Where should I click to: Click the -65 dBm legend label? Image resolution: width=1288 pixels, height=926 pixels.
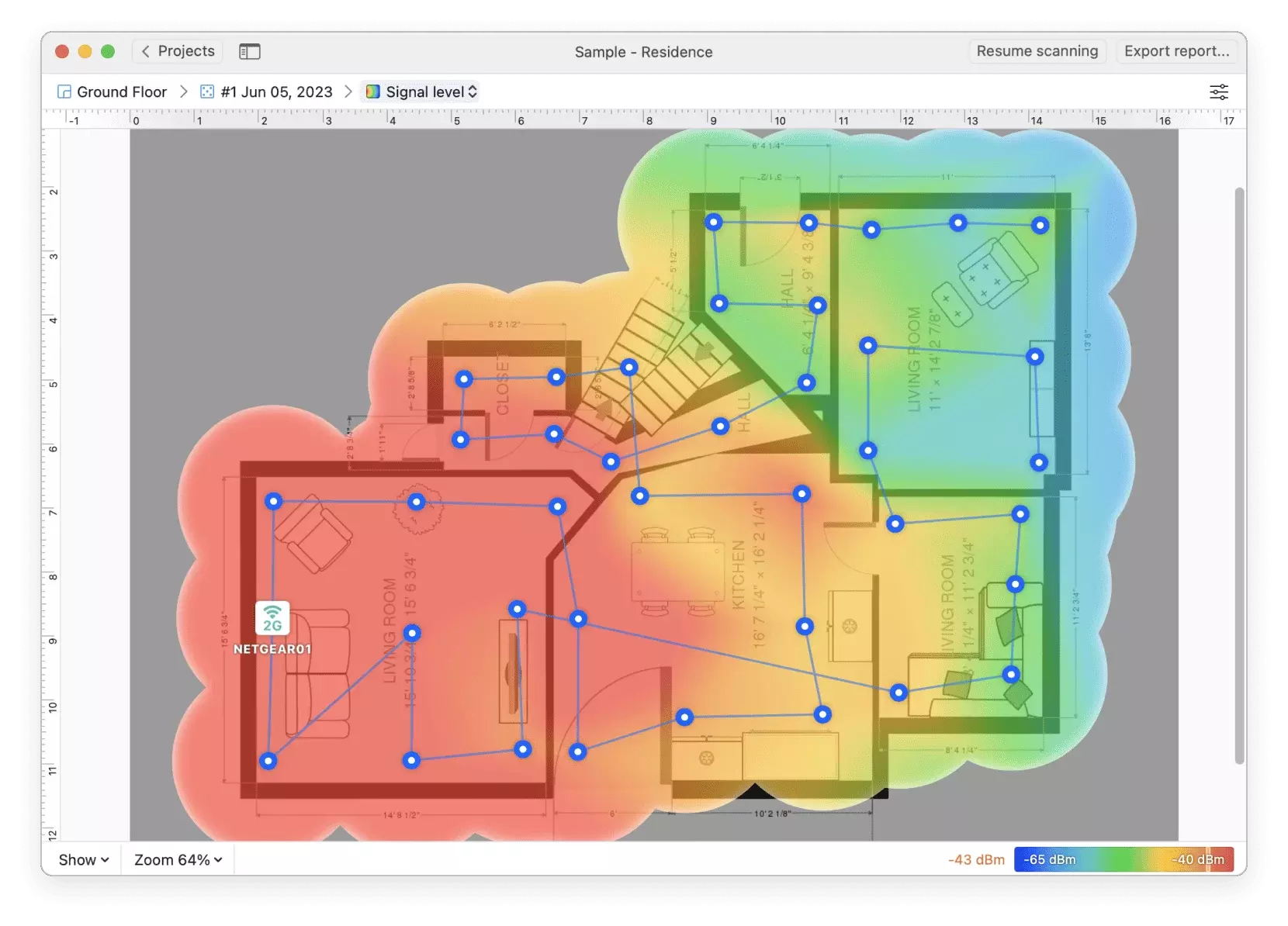[1050, 860]
